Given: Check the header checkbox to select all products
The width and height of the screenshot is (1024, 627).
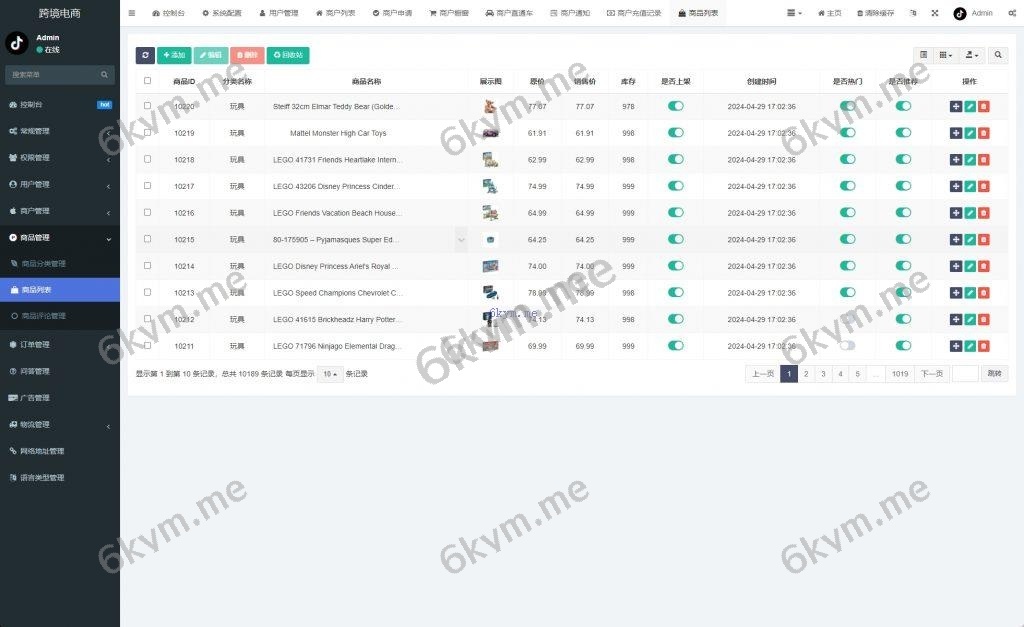Looking at the screenshot, I should pyautogui.click(x=147, y=81).
